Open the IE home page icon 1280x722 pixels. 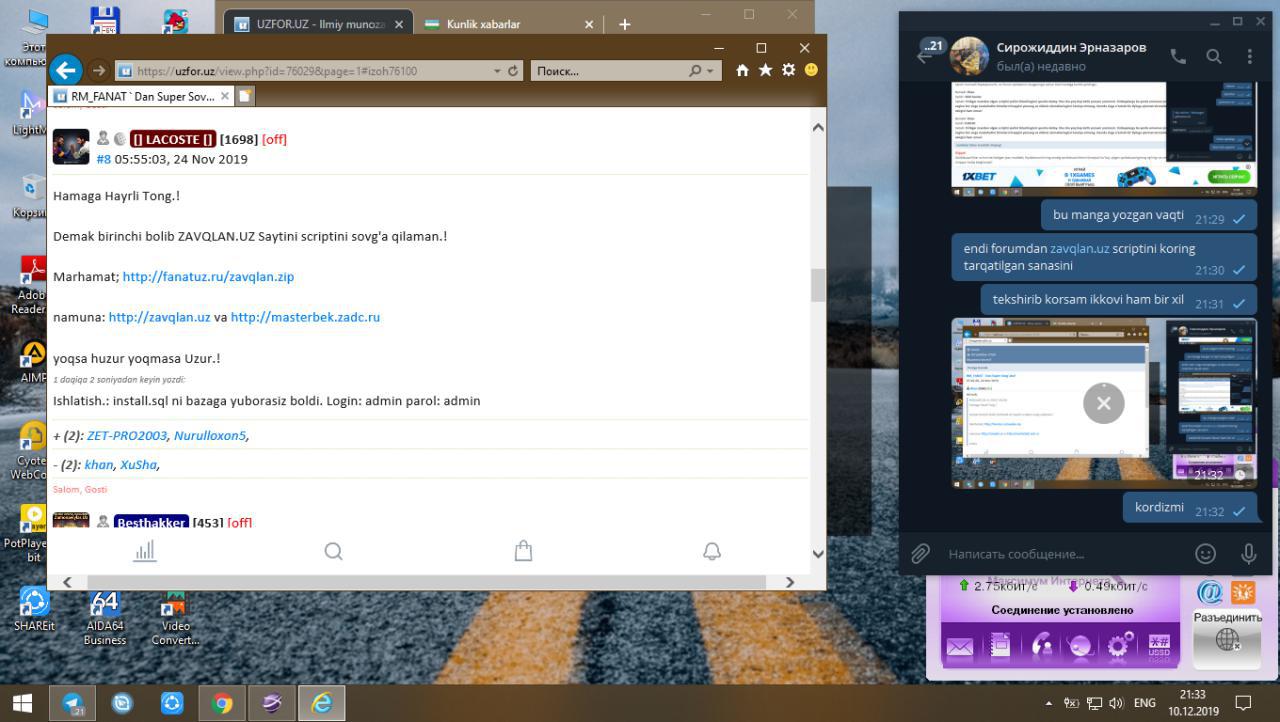coord(742,70)
